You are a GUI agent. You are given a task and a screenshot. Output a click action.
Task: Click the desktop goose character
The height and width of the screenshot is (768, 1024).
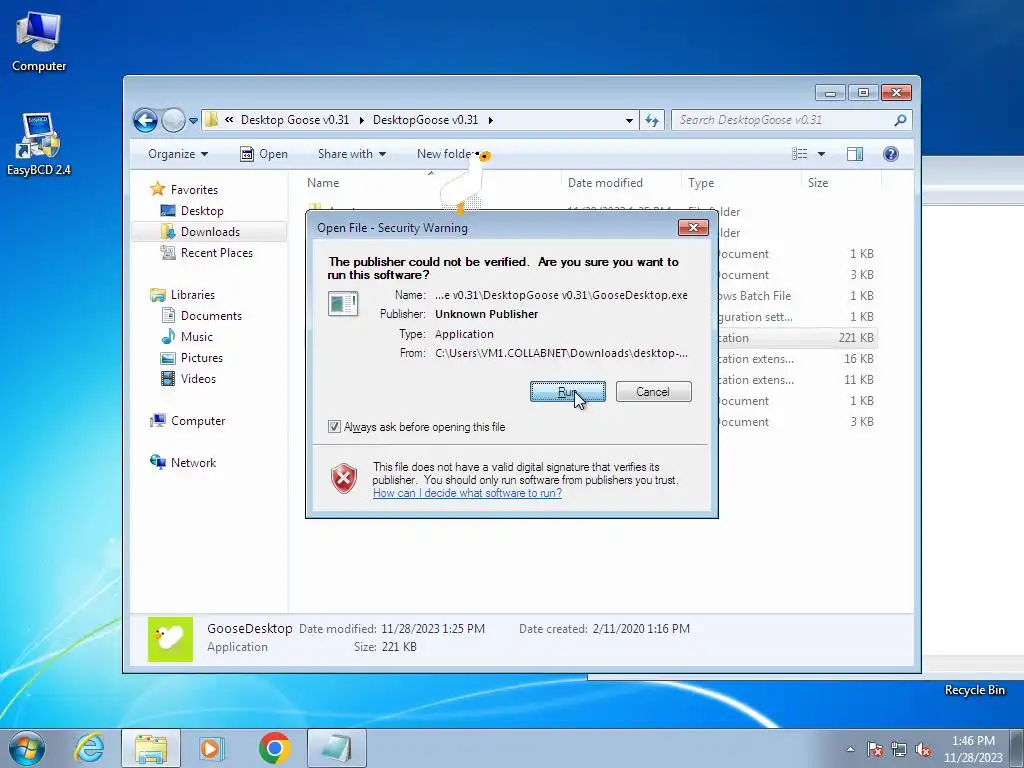point(464,183)
